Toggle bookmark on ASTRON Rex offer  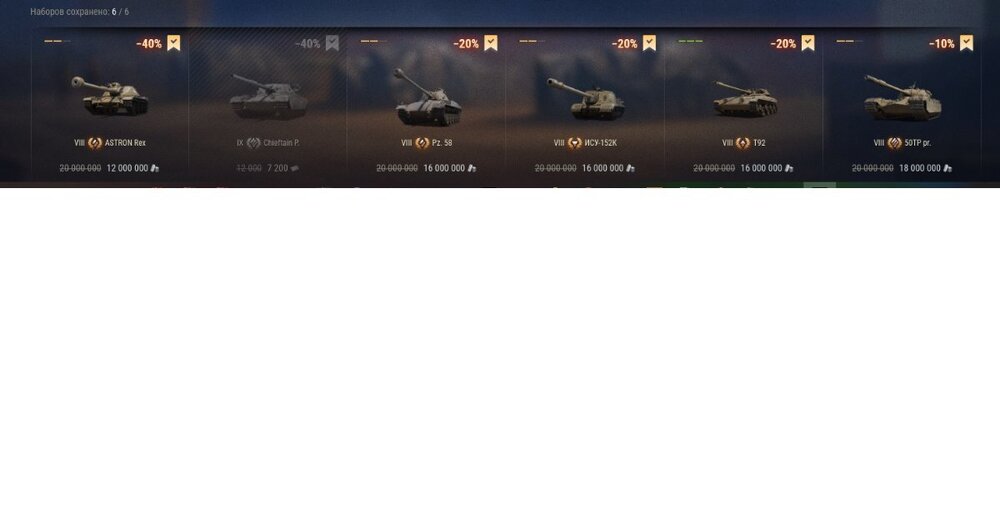coord(173,43)
